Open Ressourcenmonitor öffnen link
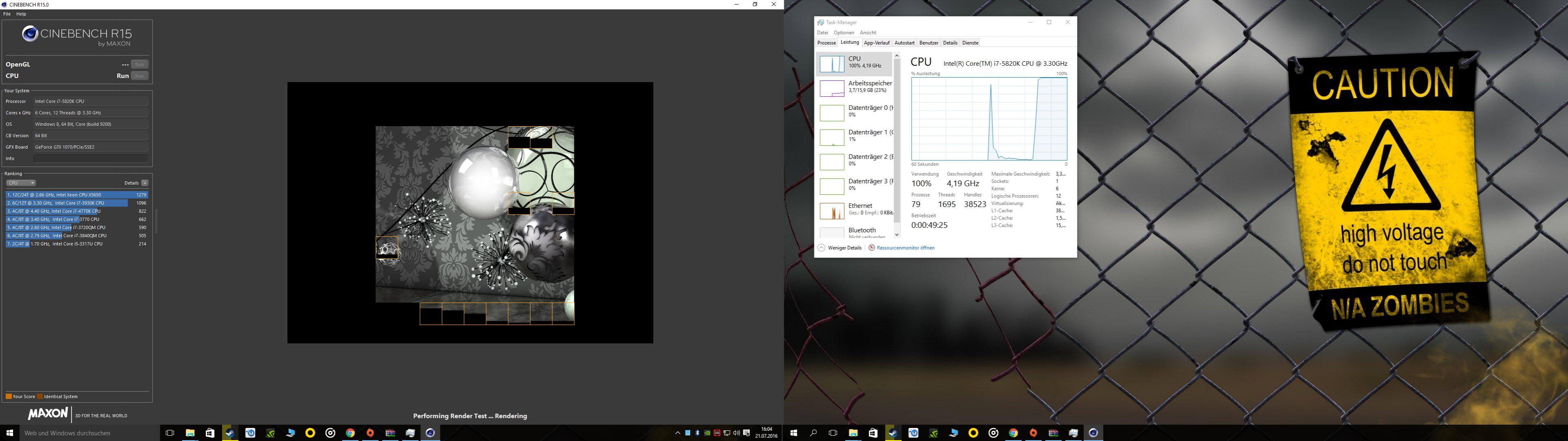The height and width of the screenshot is (441, 1568). [905, 247]
